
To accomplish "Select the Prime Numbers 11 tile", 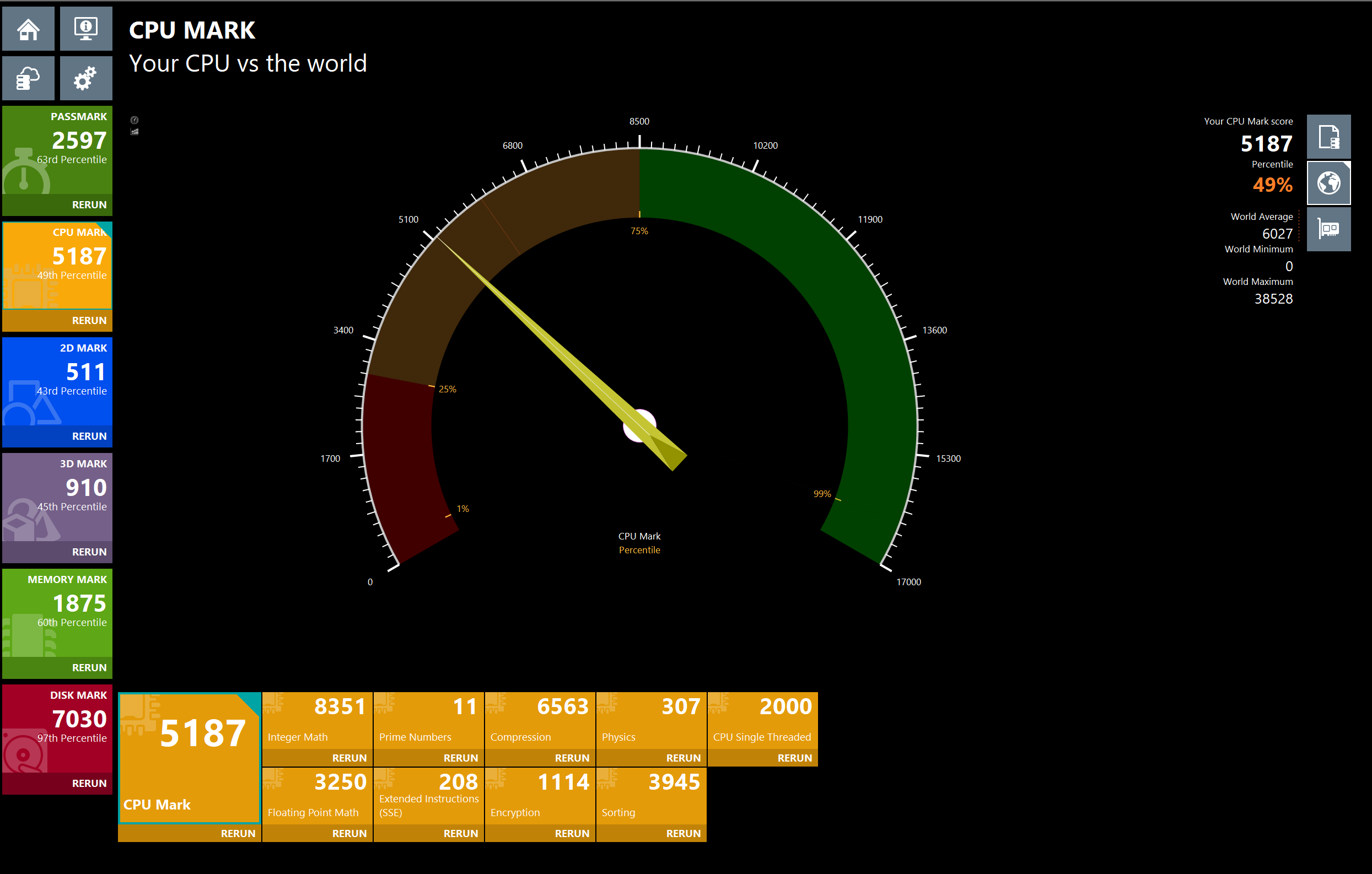I will [428, 720].
